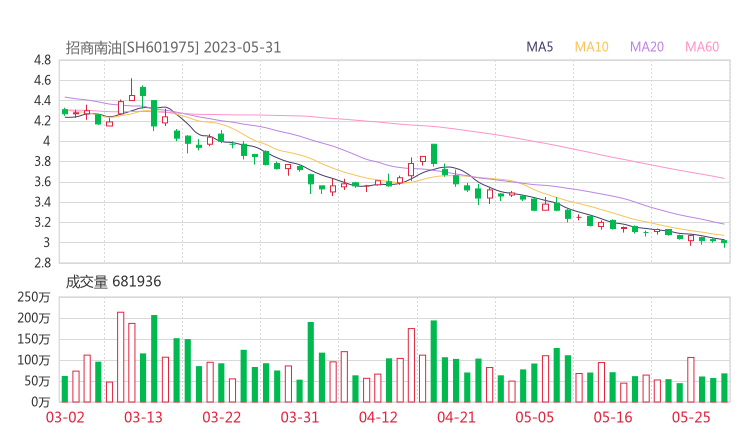Click the 100万 volume axis label

[33, 360]
